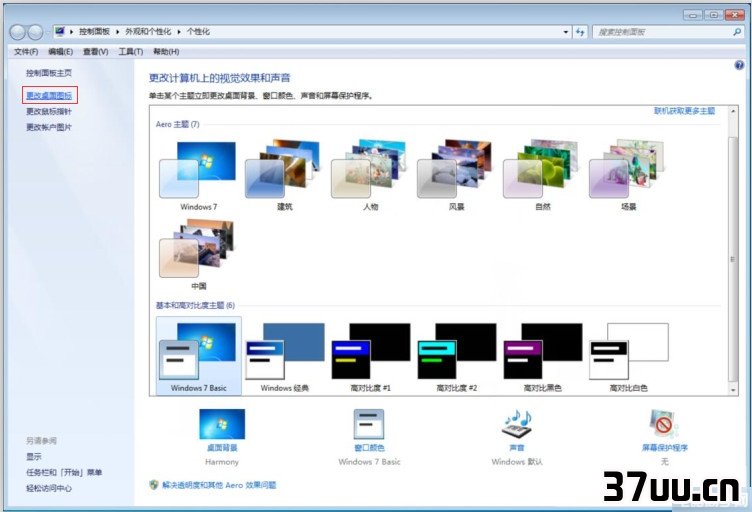
Task: Click the 更改帐户图片 link
Action: (x=49, y=127)
